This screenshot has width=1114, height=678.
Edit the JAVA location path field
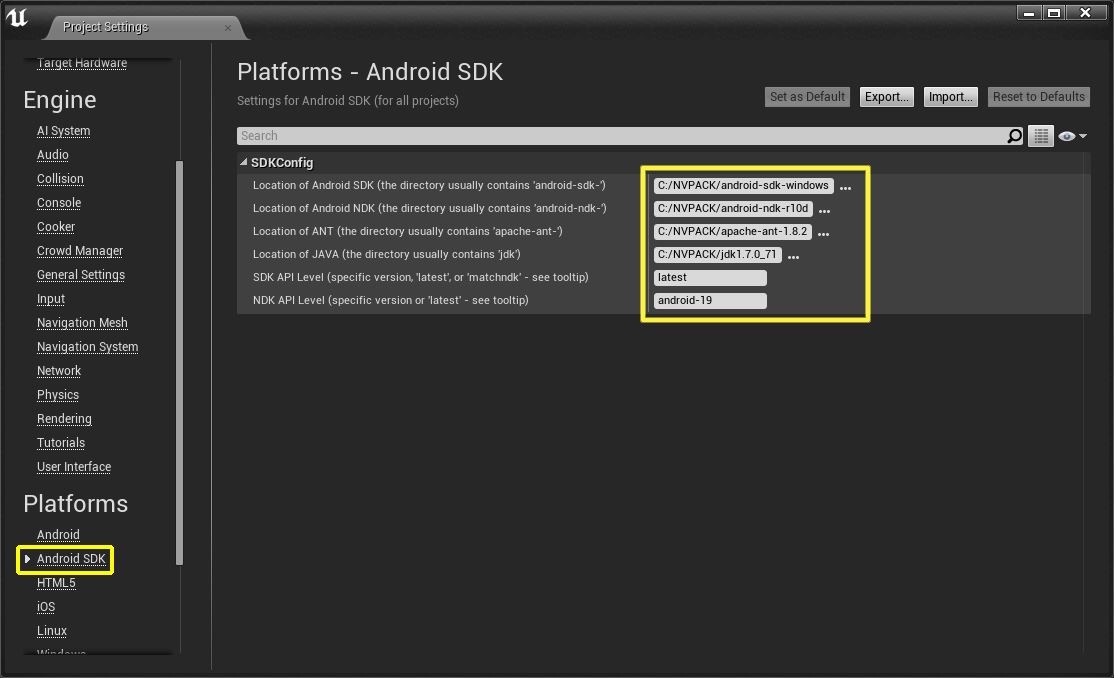coord(718,254)
